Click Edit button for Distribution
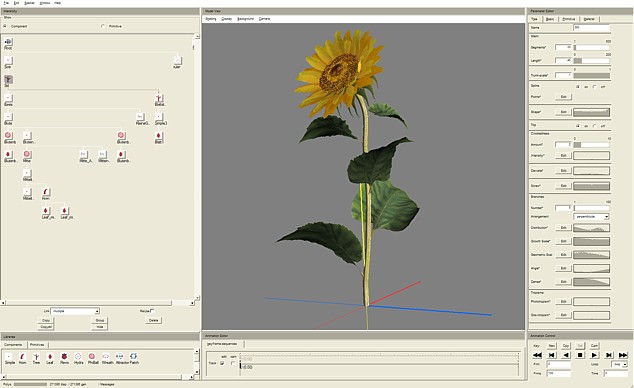The height and width of the screenshot is (388, 634). point(563,228)
